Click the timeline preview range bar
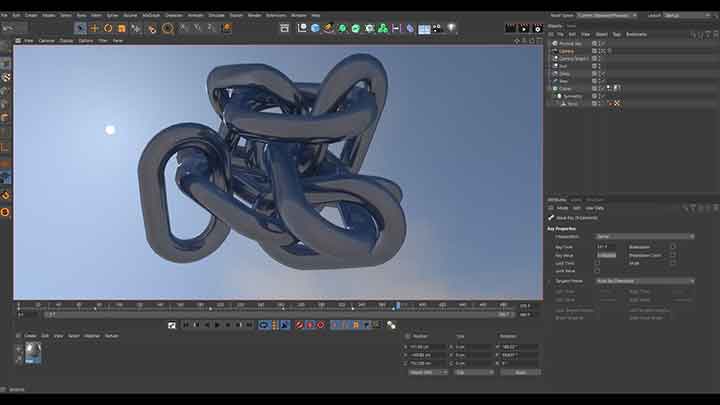Viewport: 720px width, 405px height. (x=278, y=315)
